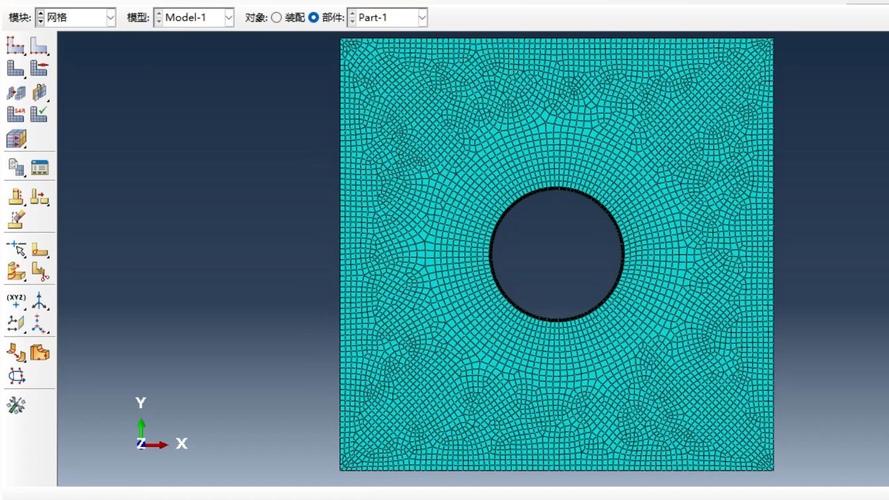
Task: Click the Verify Mesh checkmark icon
Action: point(39,114)
